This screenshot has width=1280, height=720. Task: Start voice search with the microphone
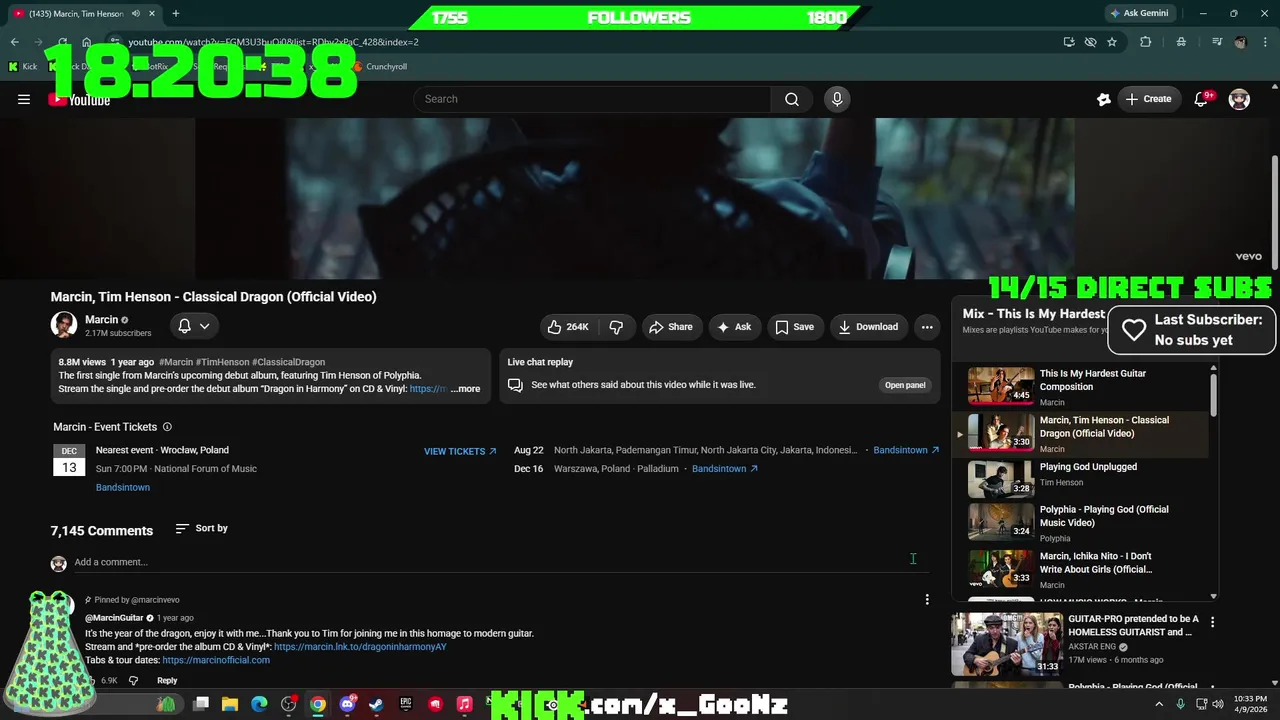coord(837,99)
